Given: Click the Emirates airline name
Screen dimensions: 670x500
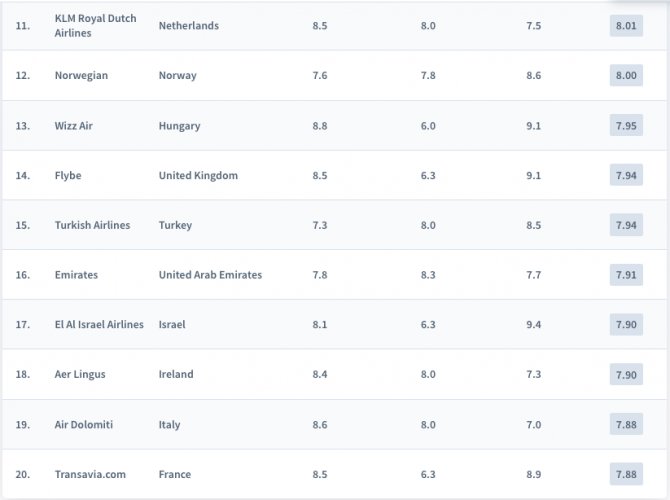Looking at the screenshot, I should (76, 275).
